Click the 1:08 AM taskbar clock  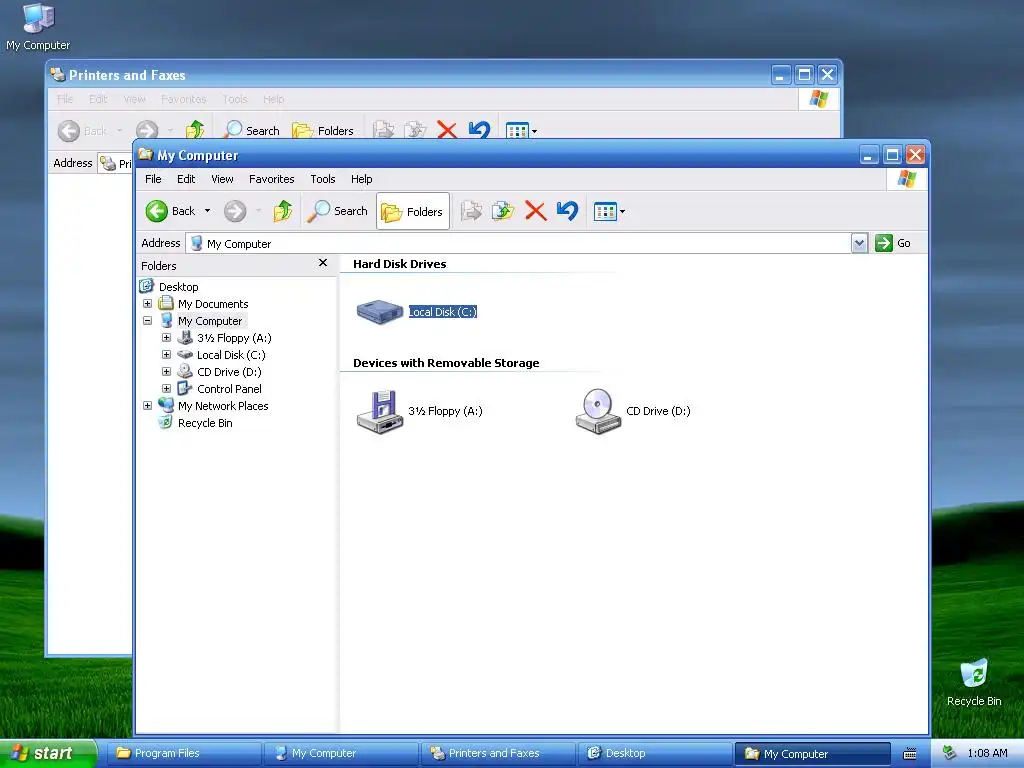[987, 753]
